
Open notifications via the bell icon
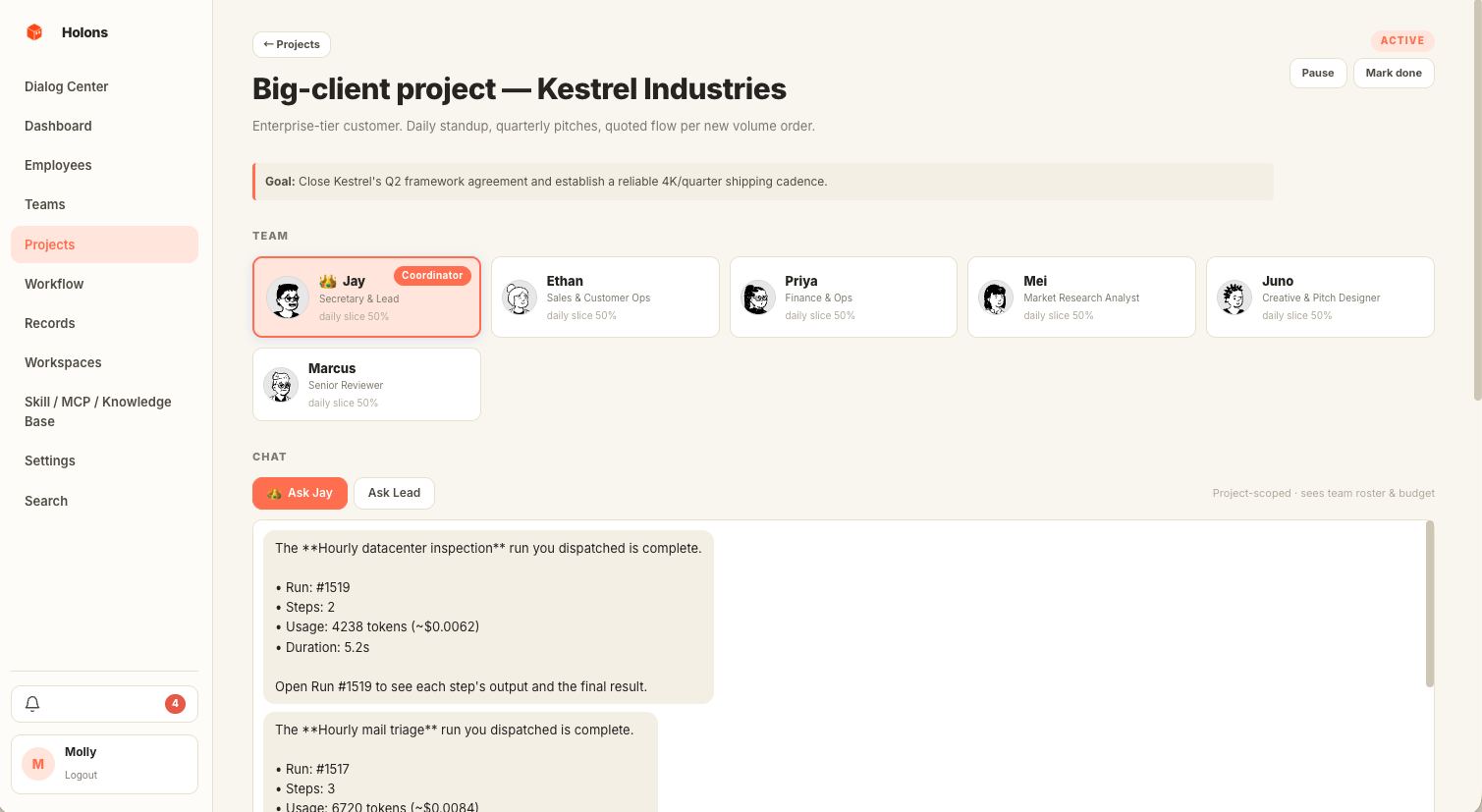31,704
